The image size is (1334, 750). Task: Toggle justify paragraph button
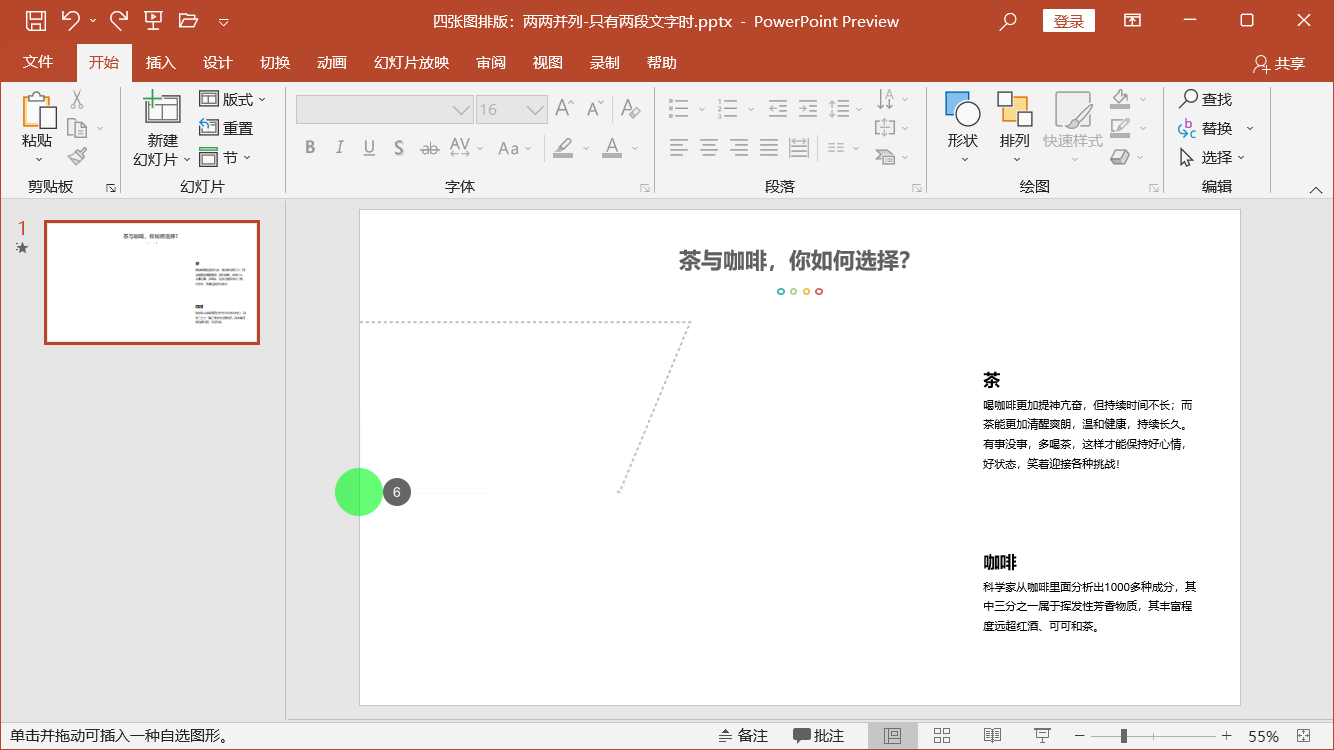[x=769, y=148]
